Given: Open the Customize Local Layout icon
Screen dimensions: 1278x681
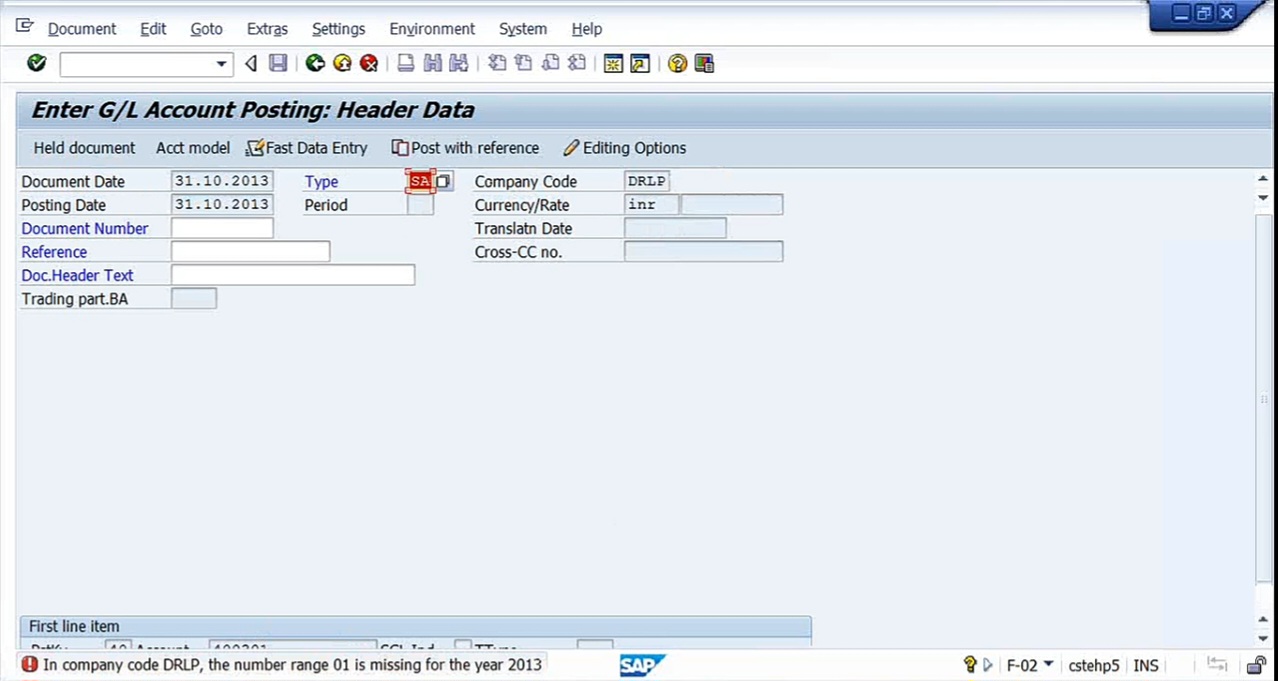Looking at the screenshot, I should click(704, 64).
